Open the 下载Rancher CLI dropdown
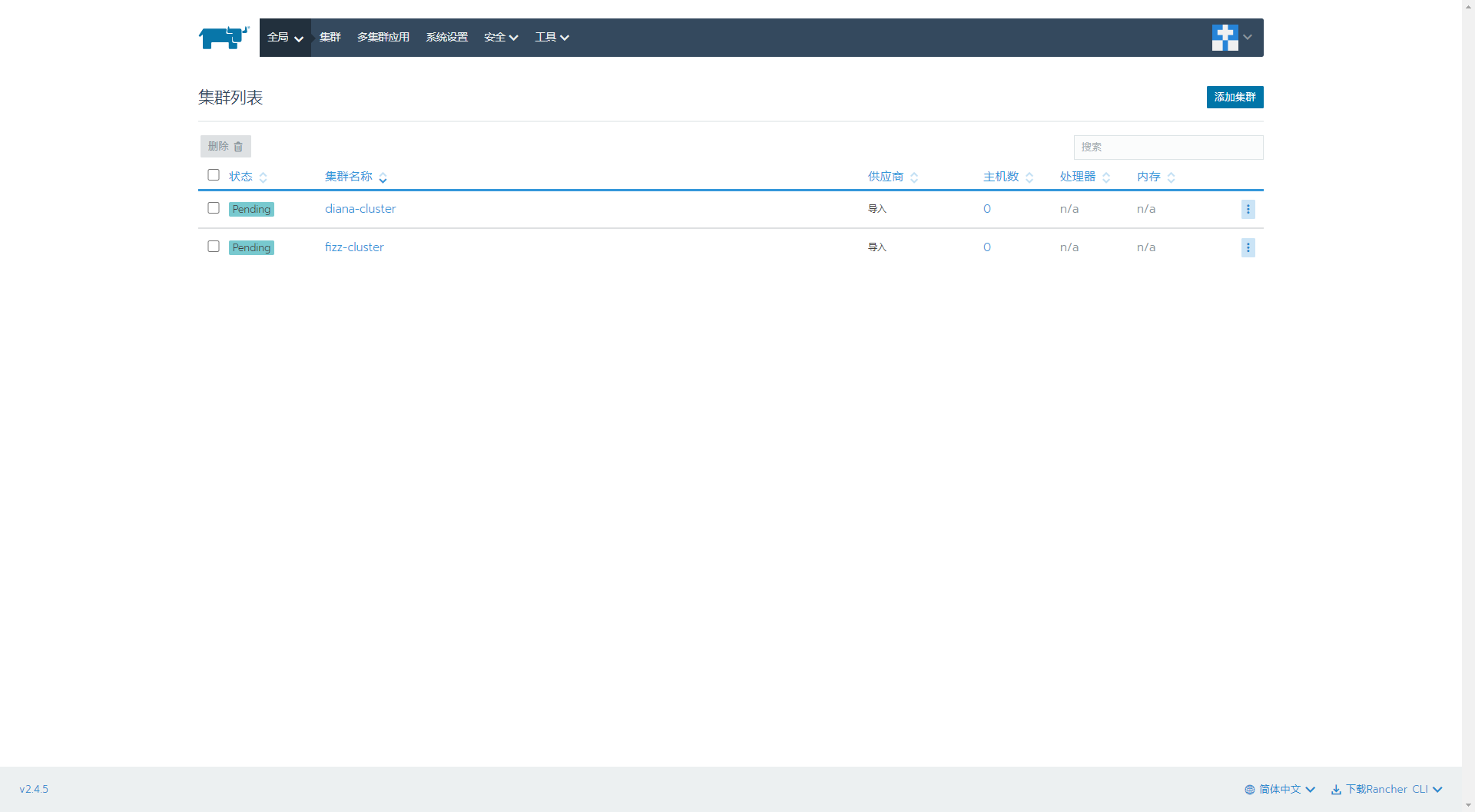 1387,789
